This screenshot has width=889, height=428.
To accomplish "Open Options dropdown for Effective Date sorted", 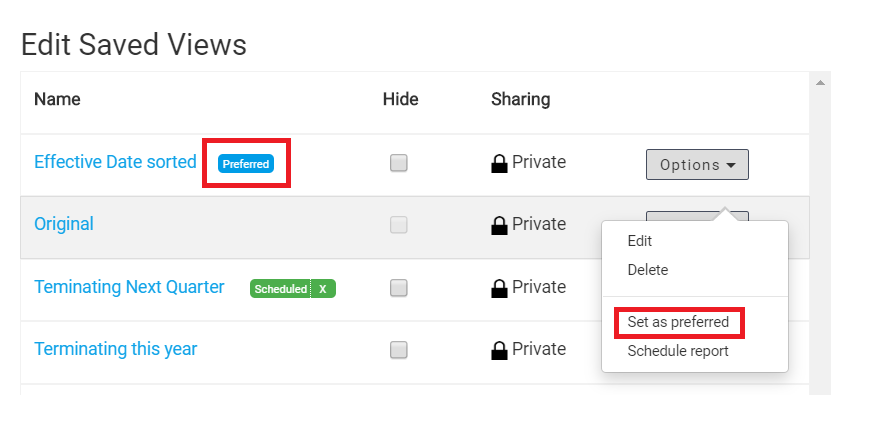I will pyautogui.click(x=697, y=164).
